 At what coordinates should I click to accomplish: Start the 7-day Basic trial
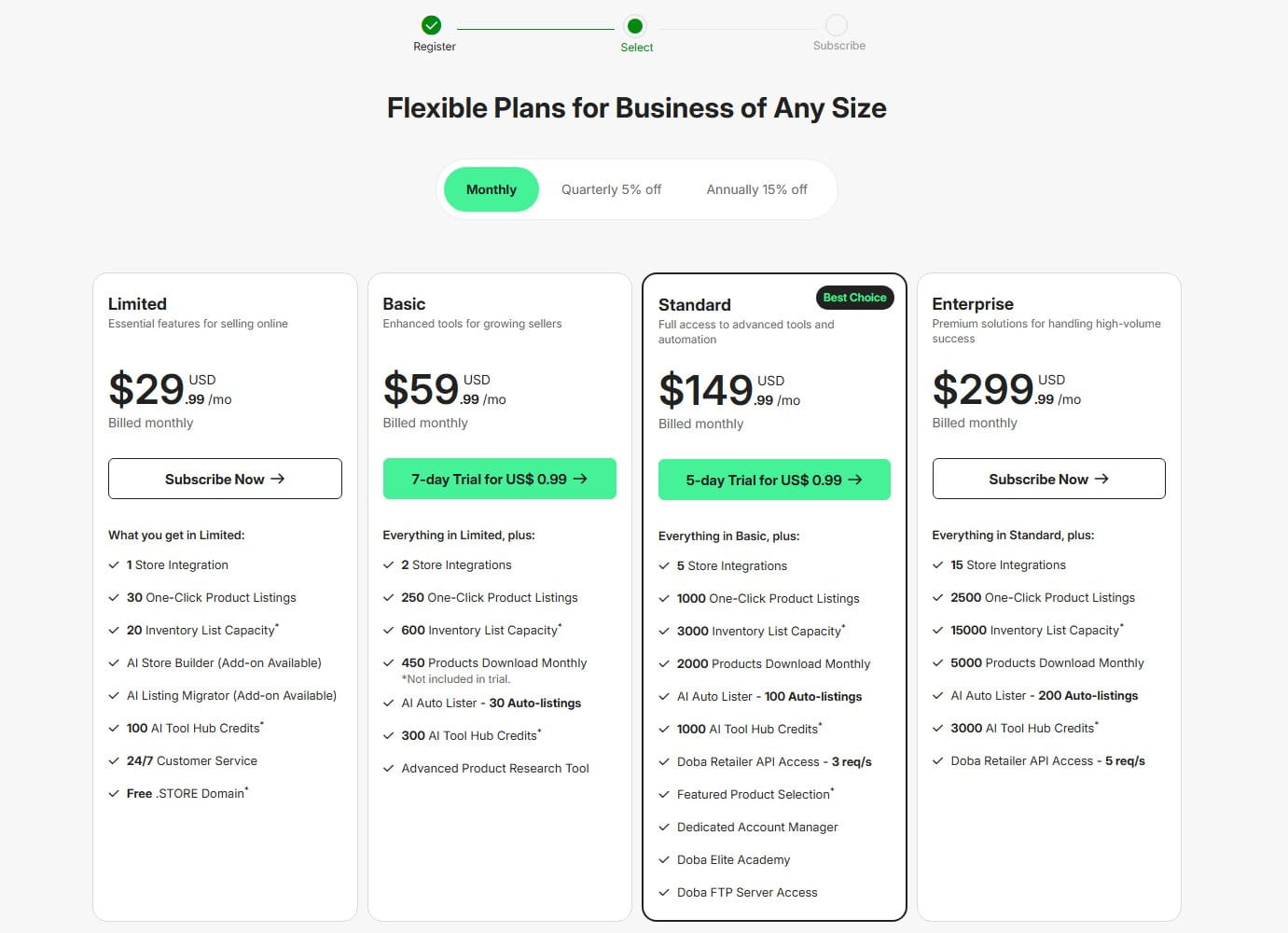[499, 479]
